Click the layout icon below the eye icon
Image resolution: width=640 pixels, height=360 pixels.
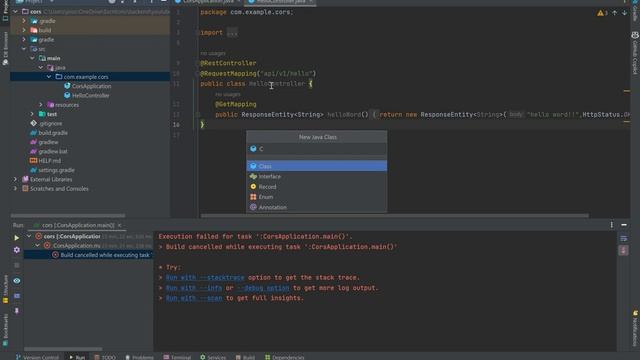pyautogui.click(x=17, y=296)
